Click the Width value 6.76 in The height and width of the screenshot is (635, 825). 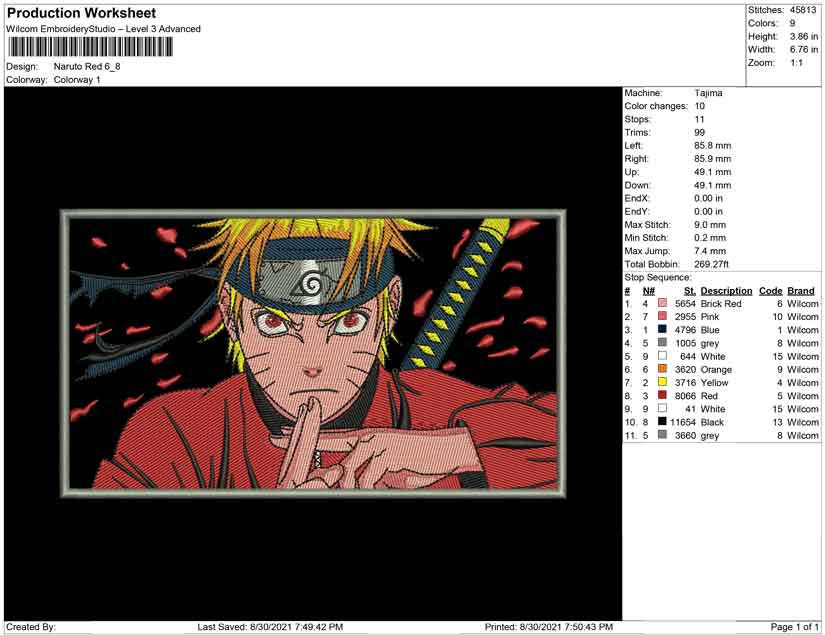point(803,49)
